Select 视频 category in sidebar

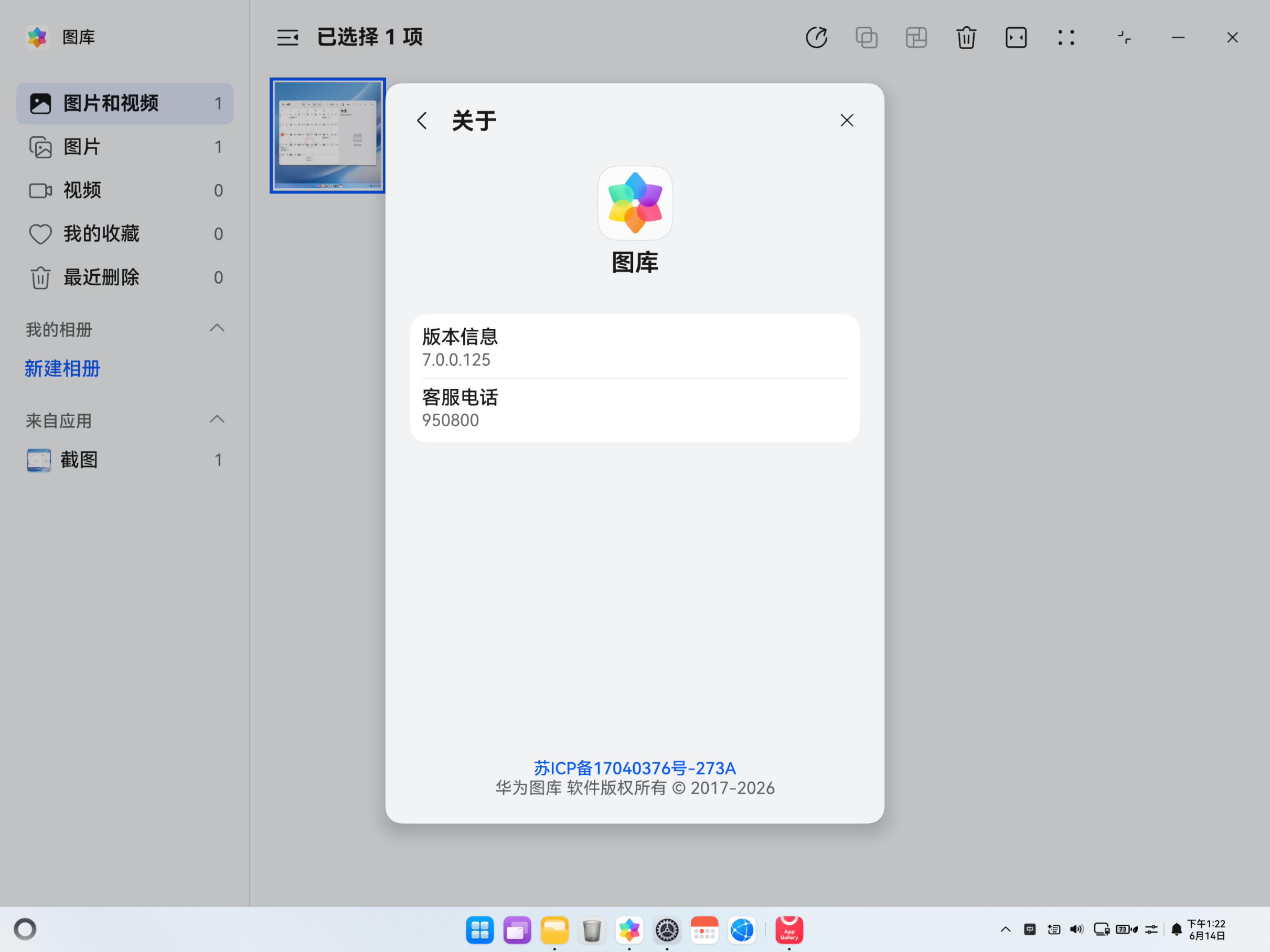[124, 191]
